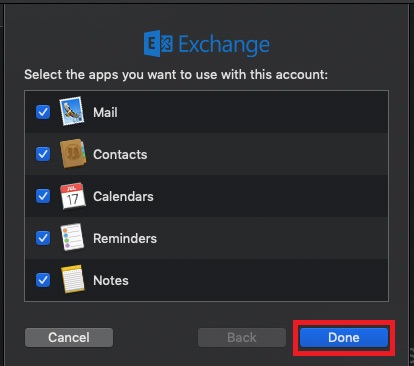Disable the Reminders checkbox

click(43, 238)
